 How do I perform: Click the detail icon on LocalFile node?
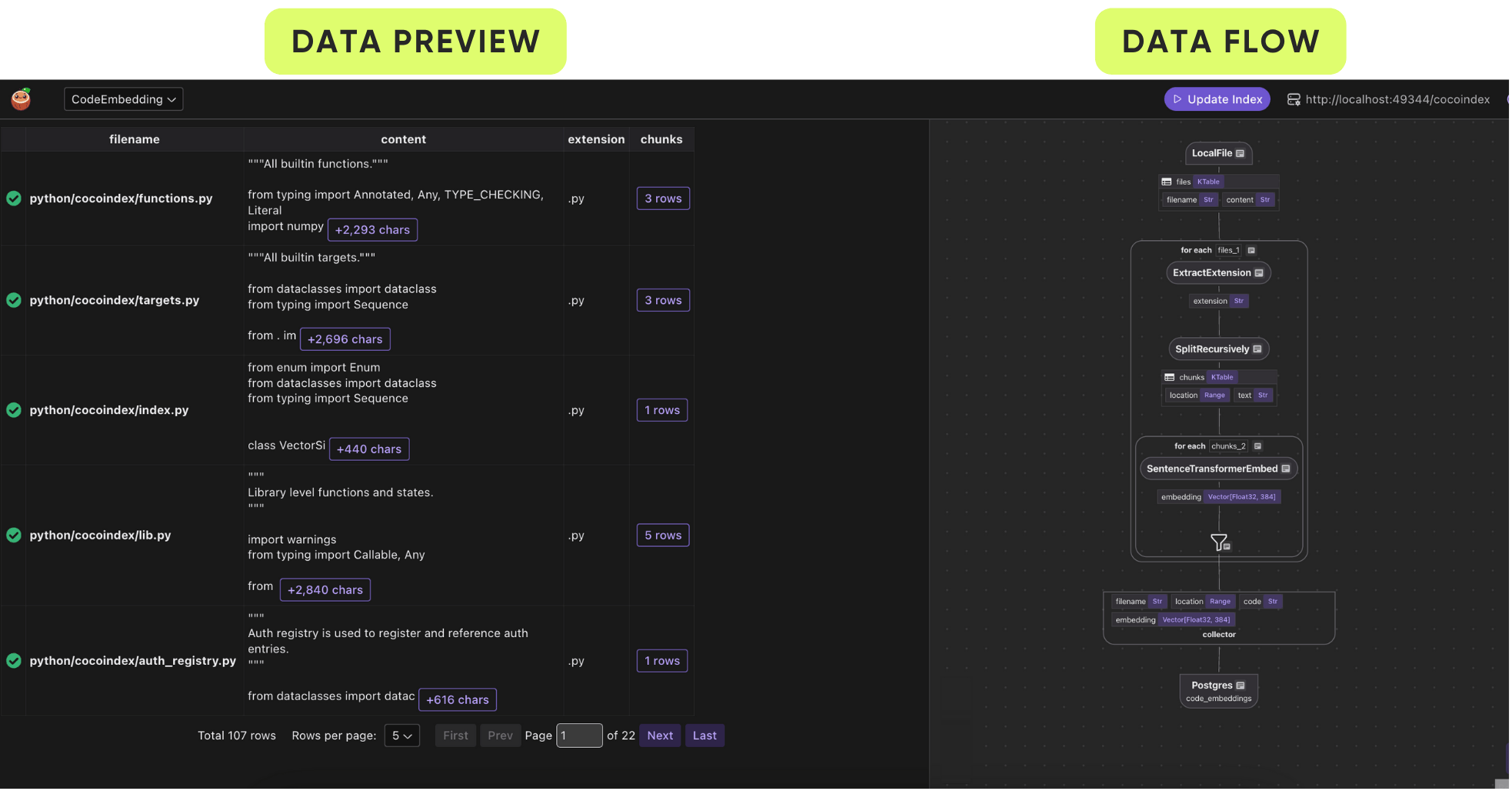(1240, 154)
